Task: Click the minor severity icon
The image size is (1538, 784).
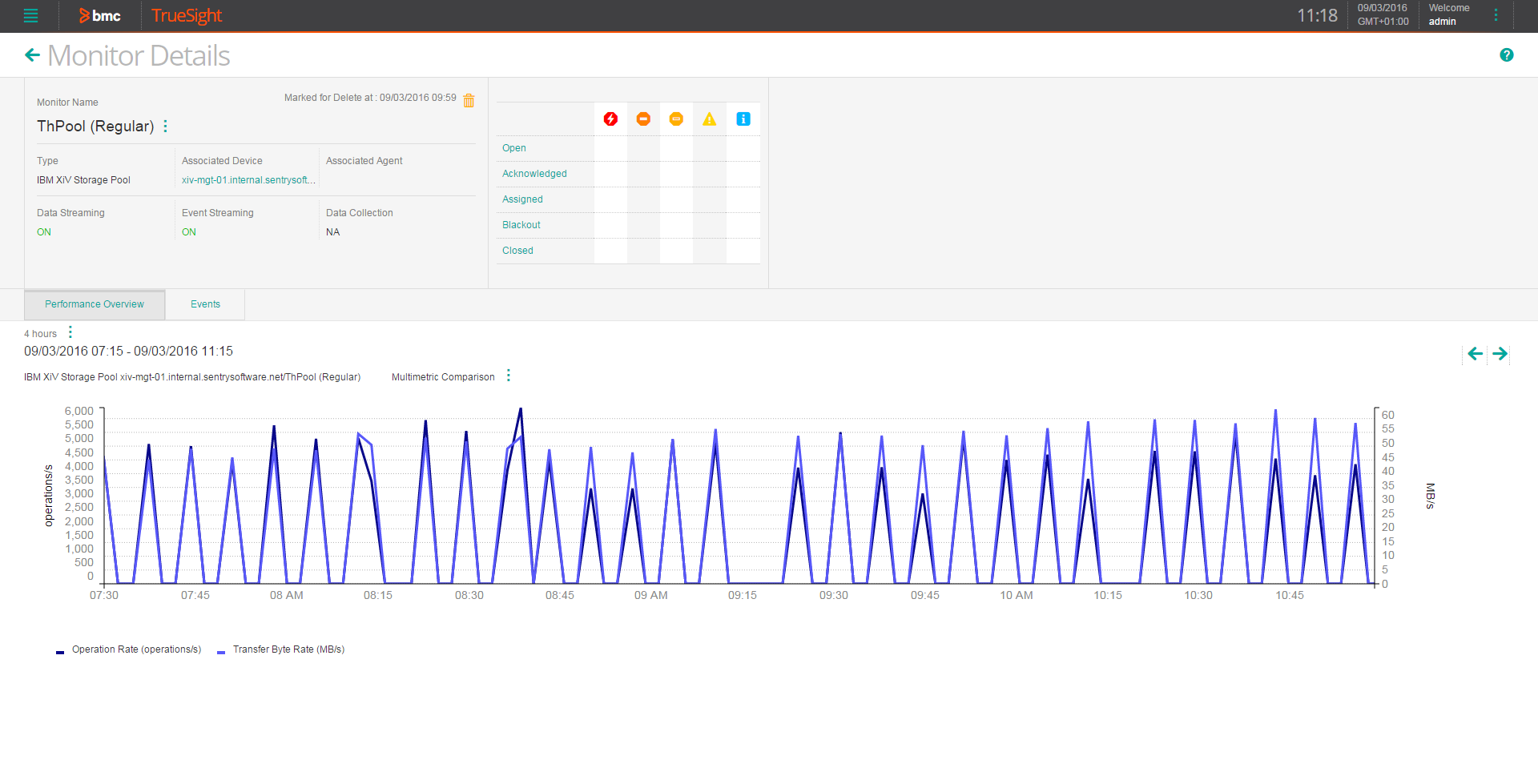Action: point(676,119)
